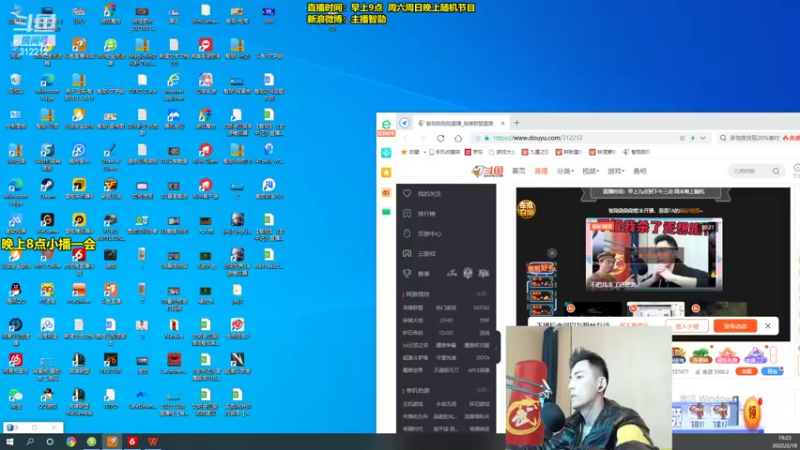Open CS:GO category link in sidebar
This screenshot has height=450, width=800.
[446, 333]
